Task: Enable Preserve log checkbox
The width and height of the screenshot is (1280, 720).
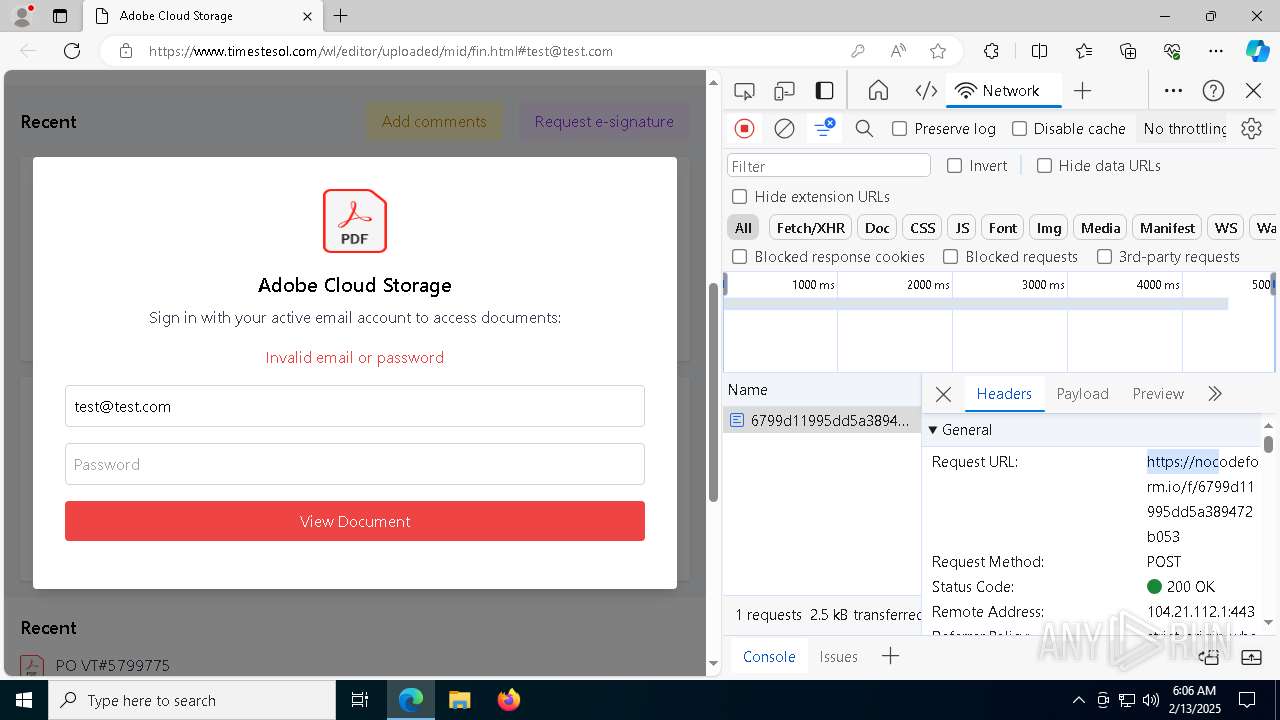Action: tap(899, 128)
